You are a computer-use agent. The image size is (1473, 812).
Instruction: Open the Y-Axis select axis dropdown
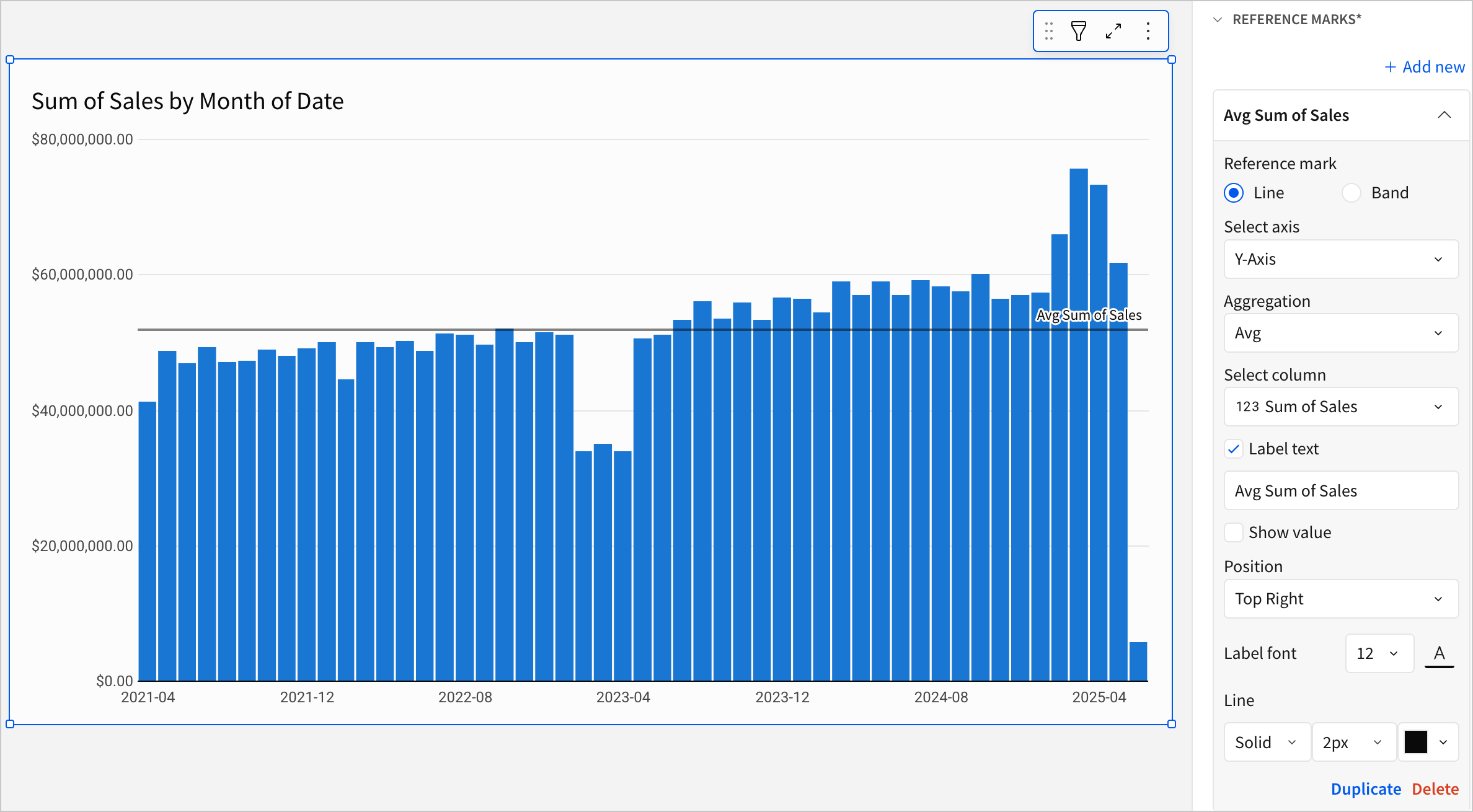[1340, 259]
